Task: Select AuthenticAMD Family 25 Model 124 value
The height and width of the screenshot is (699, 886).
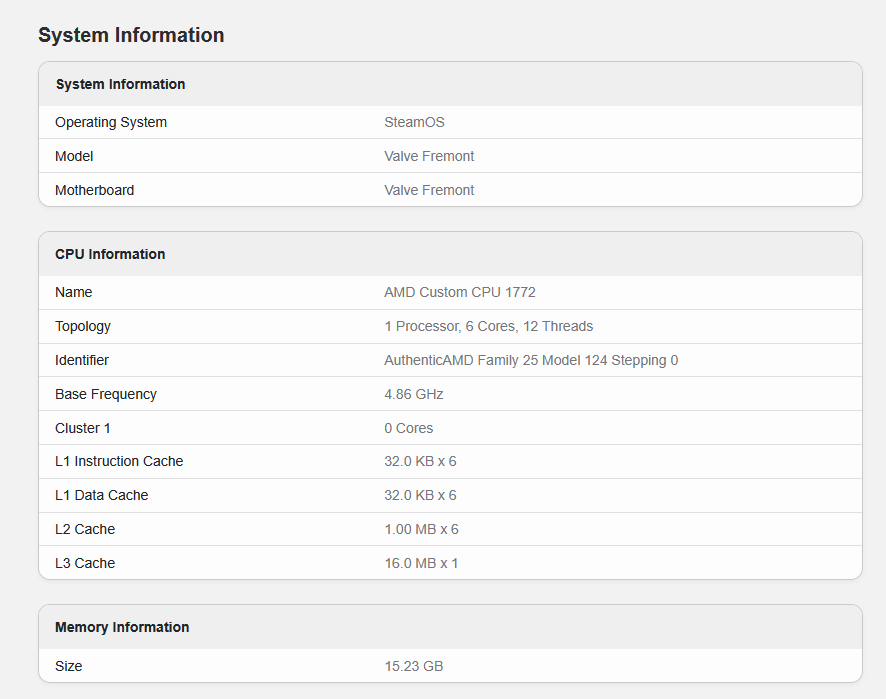Action: point(531,360)
